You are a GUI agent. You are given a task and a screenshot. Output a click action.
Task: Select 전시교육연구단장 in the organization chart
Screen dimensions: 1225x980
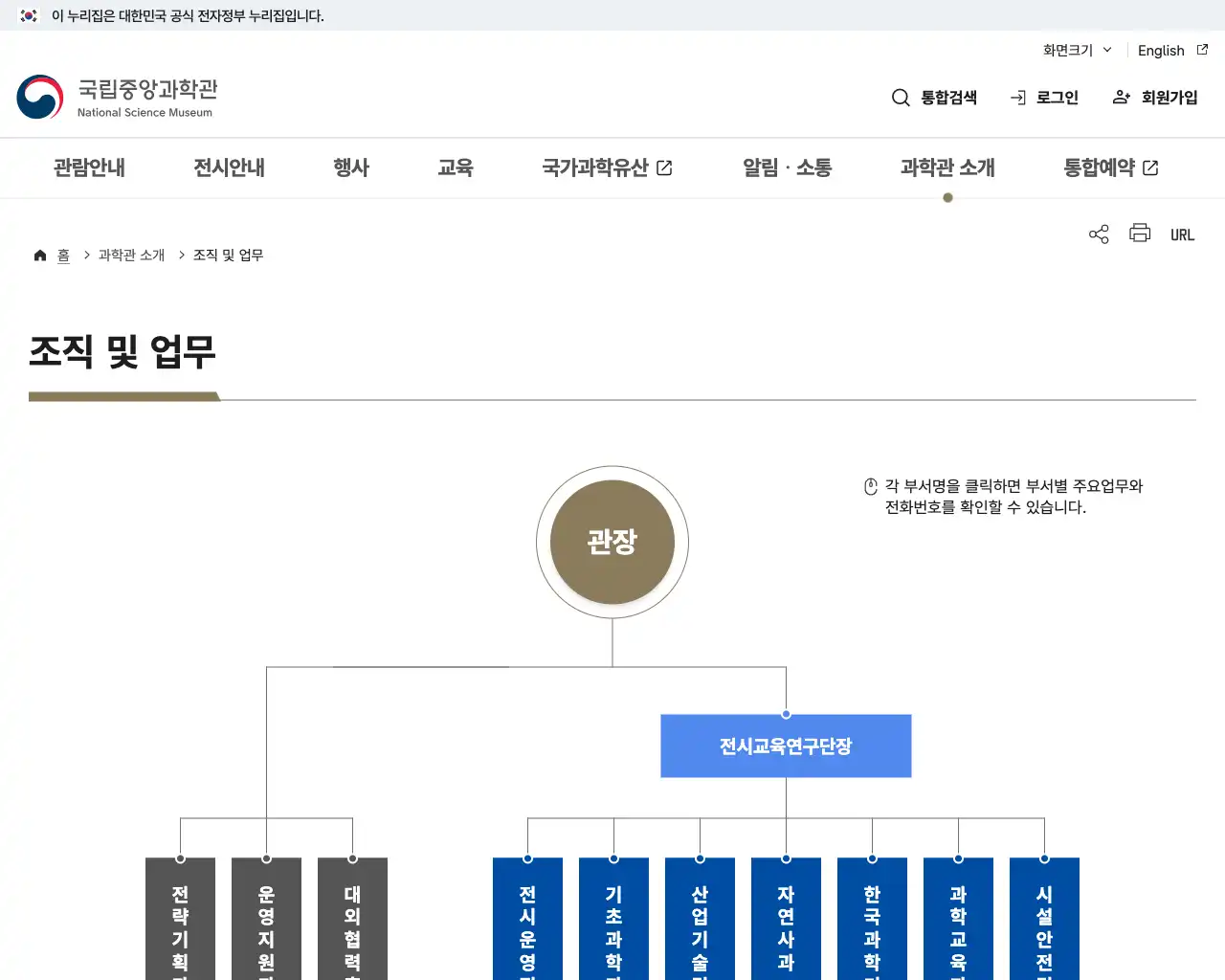785,746
